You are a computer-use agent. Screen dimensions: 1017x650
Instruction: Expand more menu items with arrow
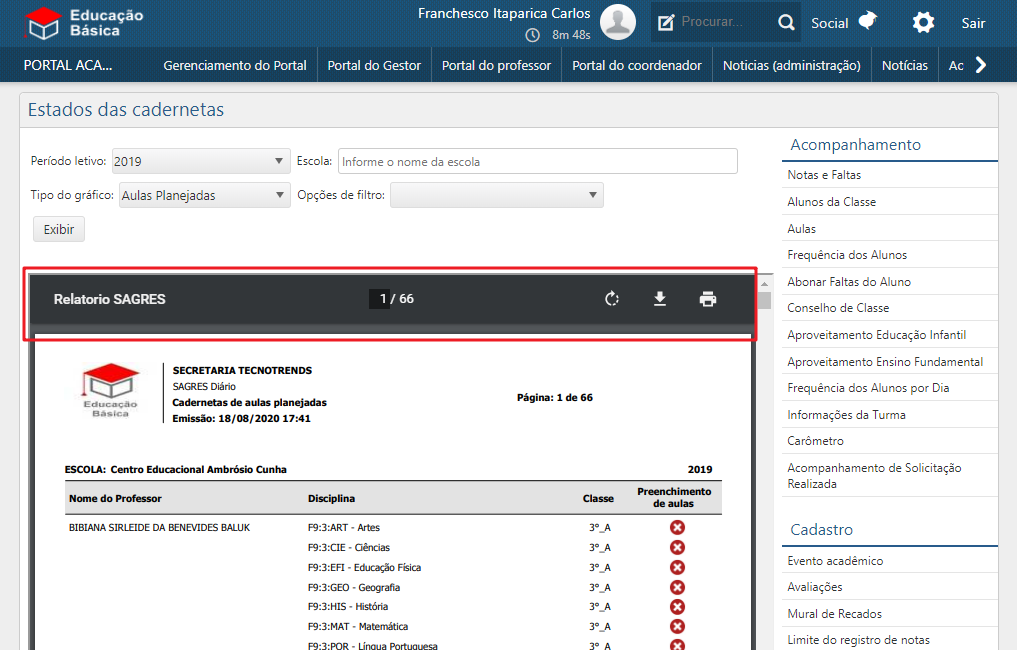coord(981,65)
